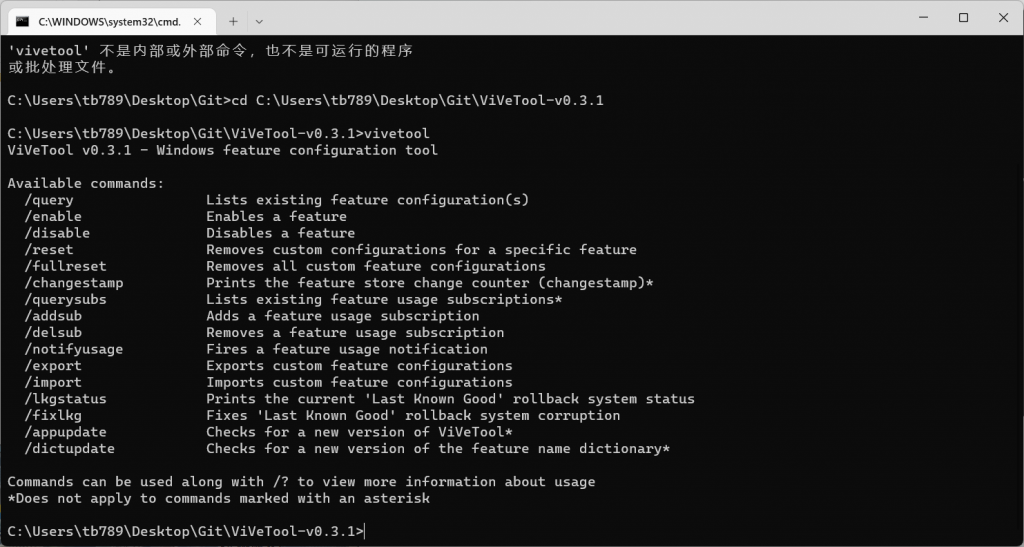Click at the command prompt cursor
The height and width of the screenshot is (547, 1024).
point(366,532)
